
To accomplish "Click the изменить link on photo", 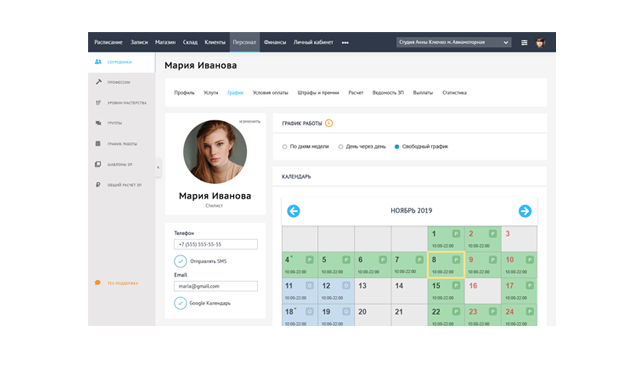I will point(250,122).
